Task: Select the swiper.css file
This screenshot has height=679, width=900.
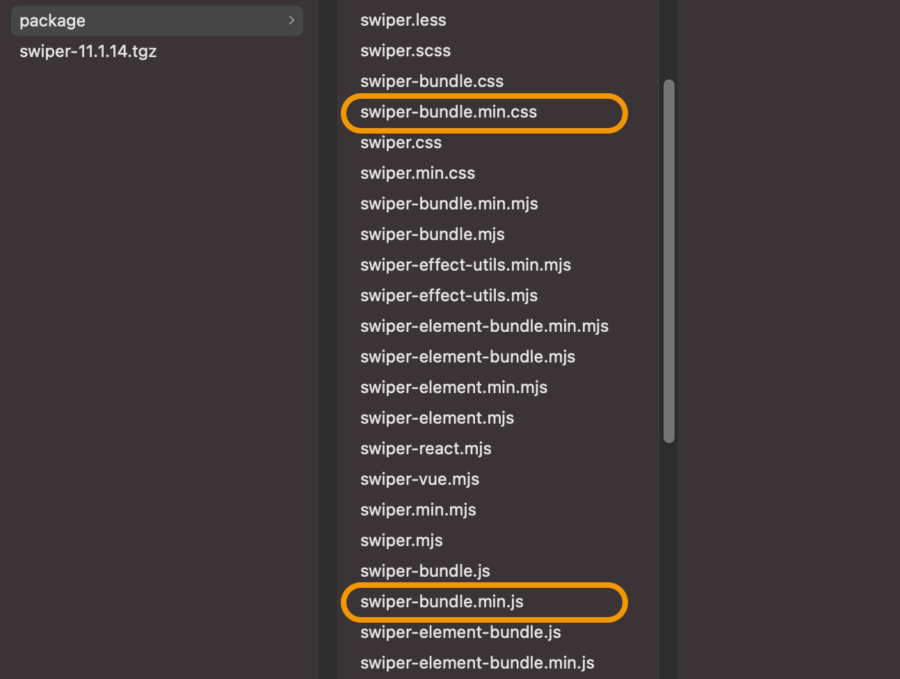Action: click(x=401, y=143)
